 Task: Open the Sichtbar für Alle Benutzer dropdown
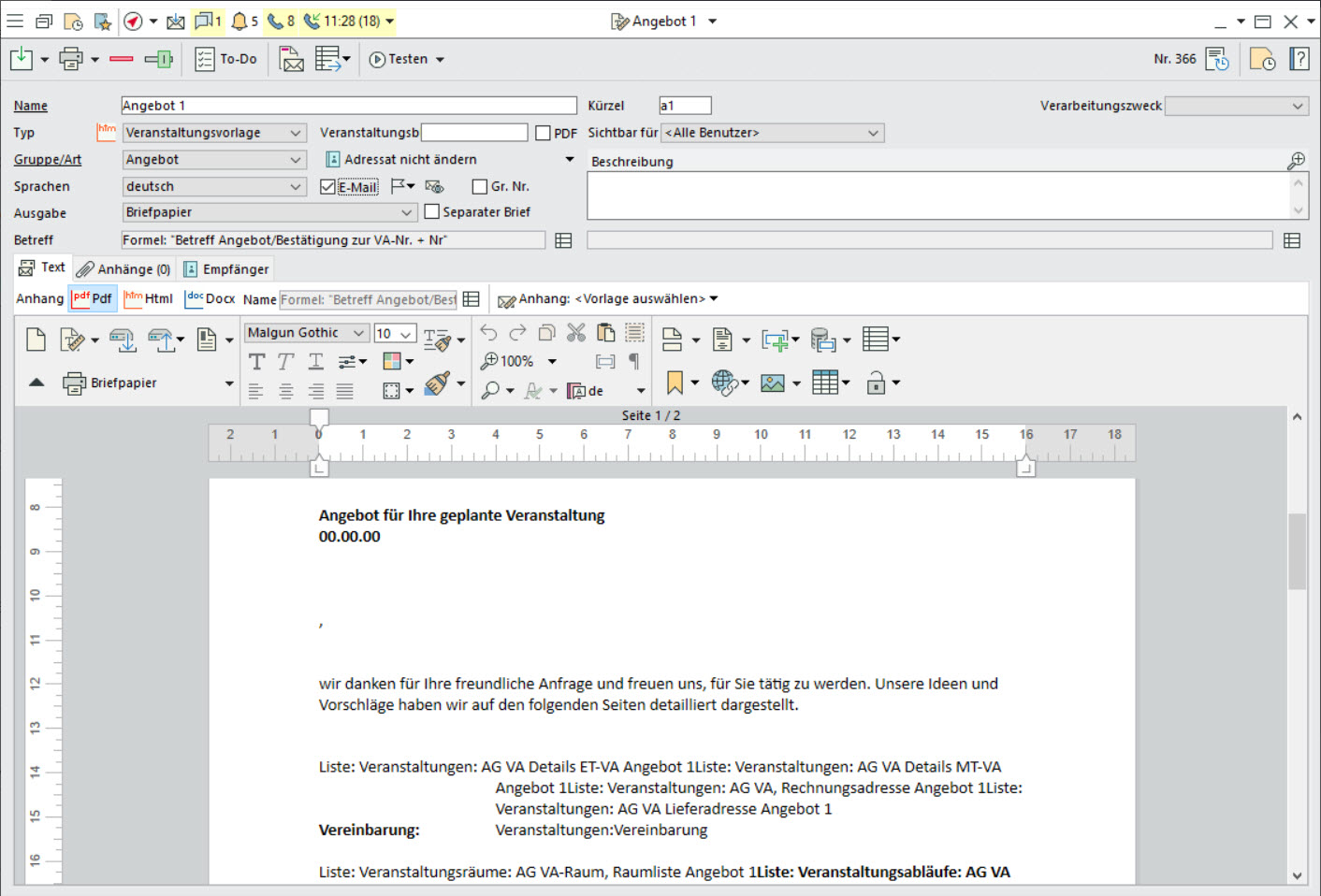point(773,133)
